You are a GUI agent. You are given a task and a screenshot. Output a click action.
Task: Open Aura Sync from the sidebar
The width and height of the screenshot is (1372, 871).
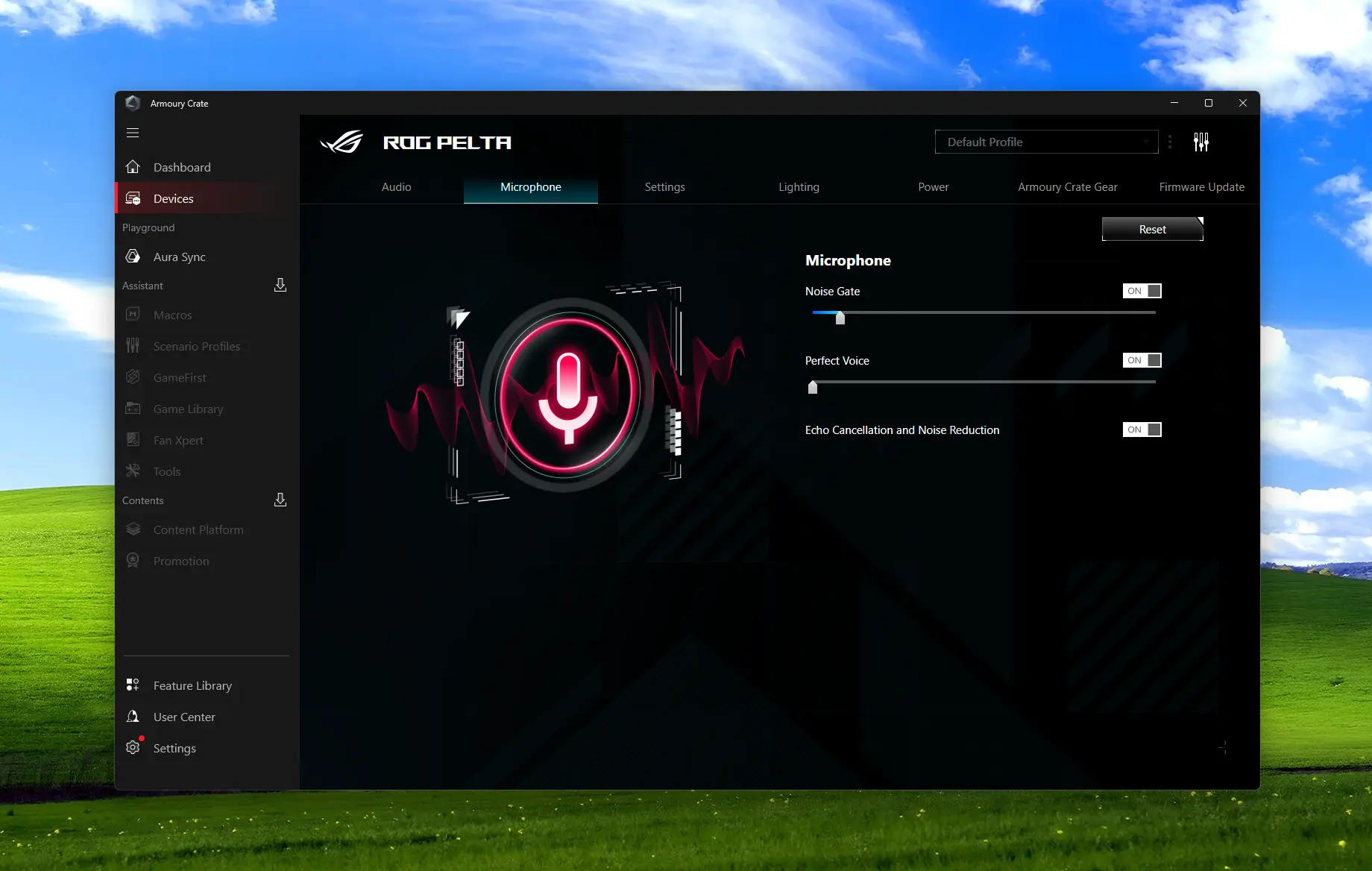click(x=179, y=257)
